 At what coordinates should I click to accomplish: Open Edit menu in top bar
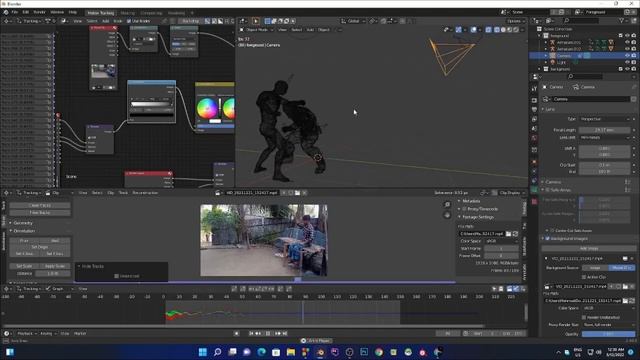(26, 12)
